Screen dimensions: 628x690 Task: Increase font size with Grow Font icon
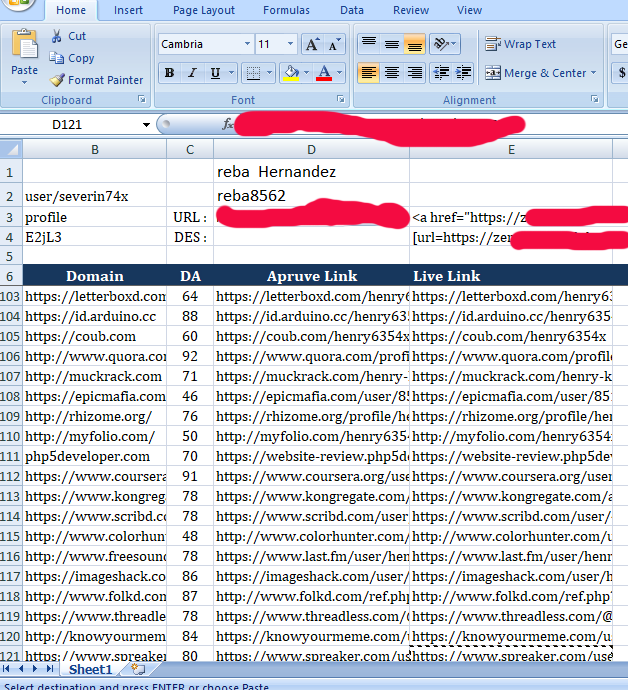pos(312,44)
